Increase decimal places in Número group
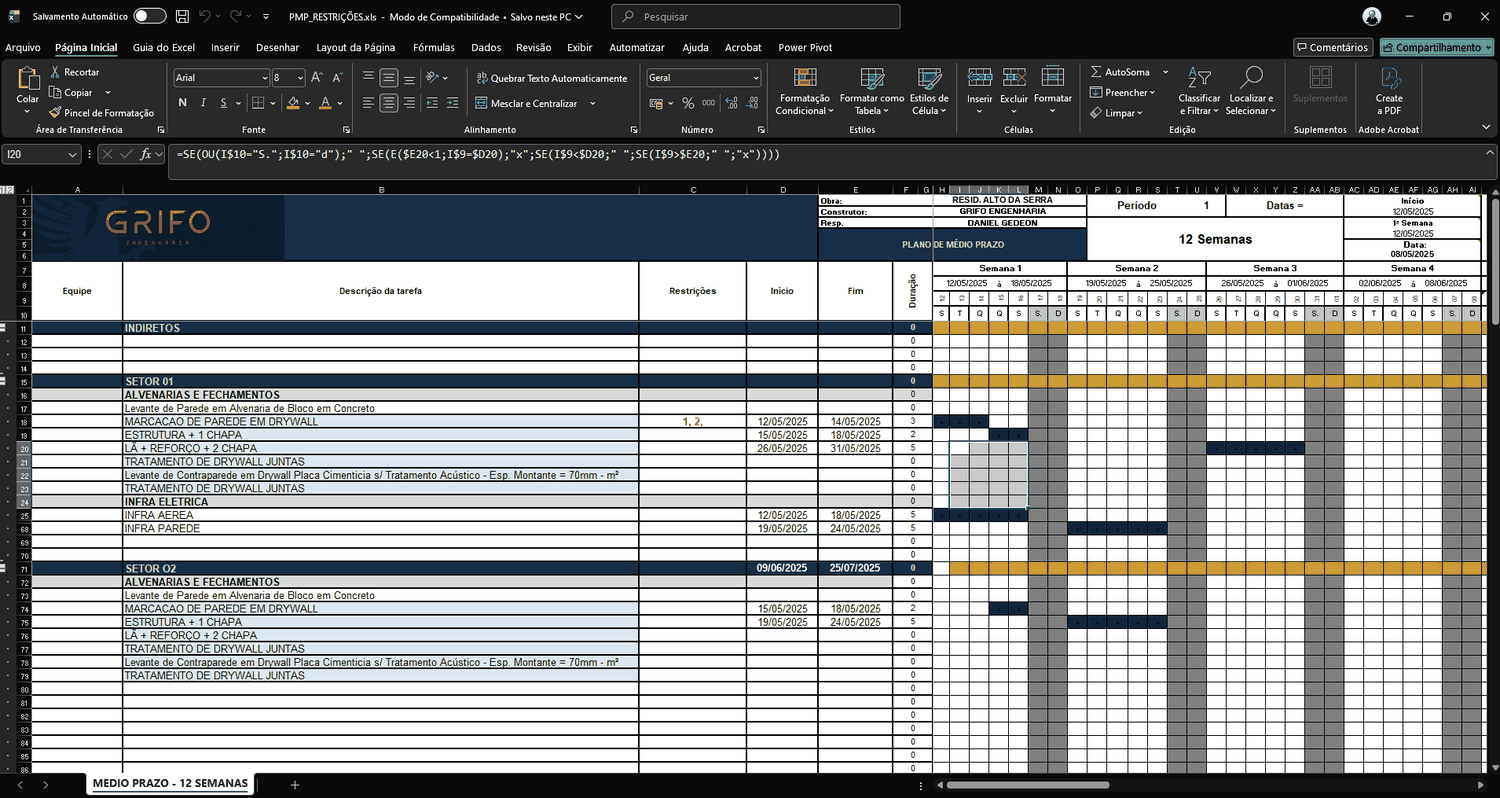 point(732,103)
